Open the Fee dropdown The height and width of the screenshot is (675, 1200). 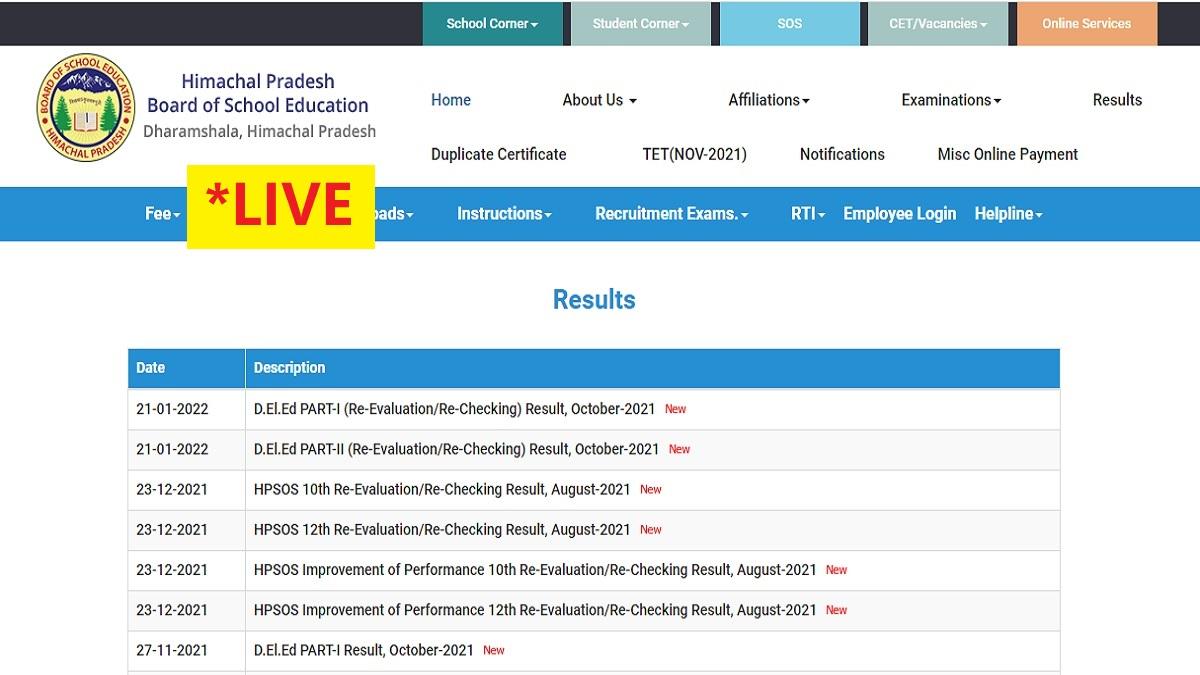161,213
